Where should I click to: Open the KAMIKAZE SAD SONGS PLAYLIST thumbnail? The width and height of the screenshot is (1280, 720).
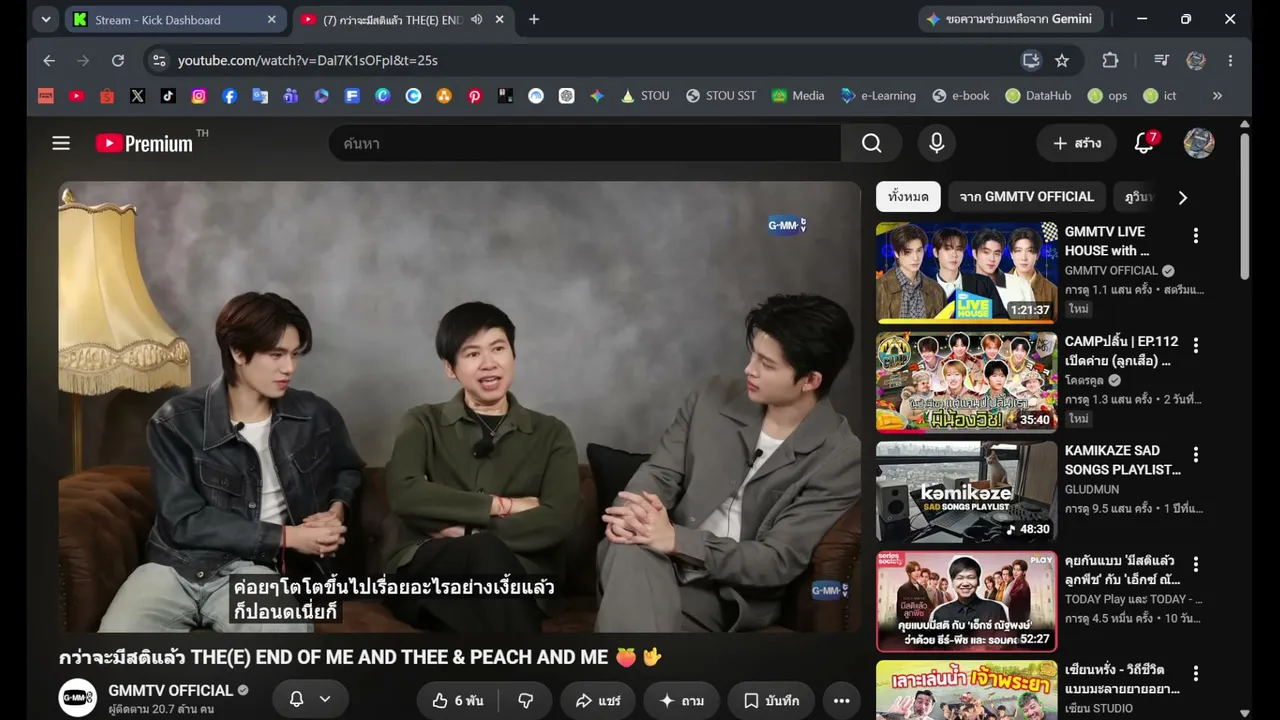point(966,492)
